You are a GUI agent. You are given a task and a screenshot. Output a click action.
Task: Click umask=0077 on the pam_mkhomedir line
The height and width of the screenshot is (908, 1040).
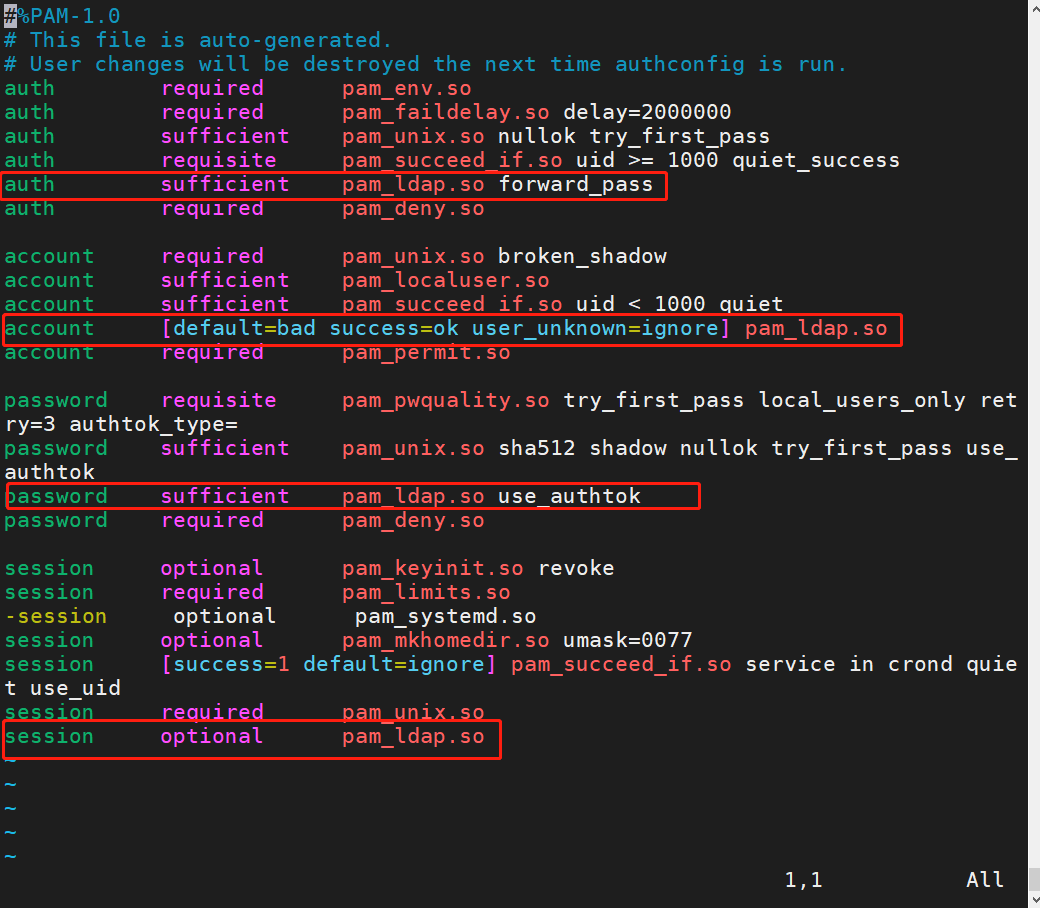pos(627,640)
